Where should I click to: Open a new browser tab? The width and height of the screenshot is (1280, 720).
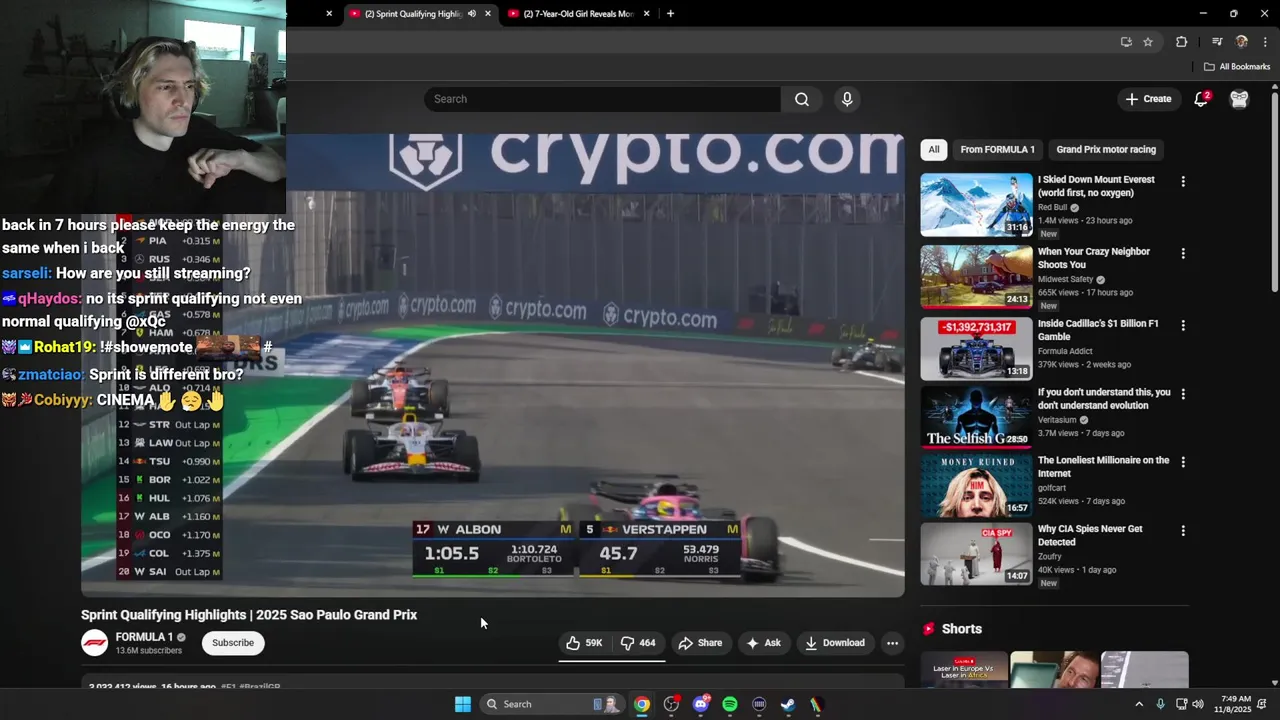click(x=670, y=14)
